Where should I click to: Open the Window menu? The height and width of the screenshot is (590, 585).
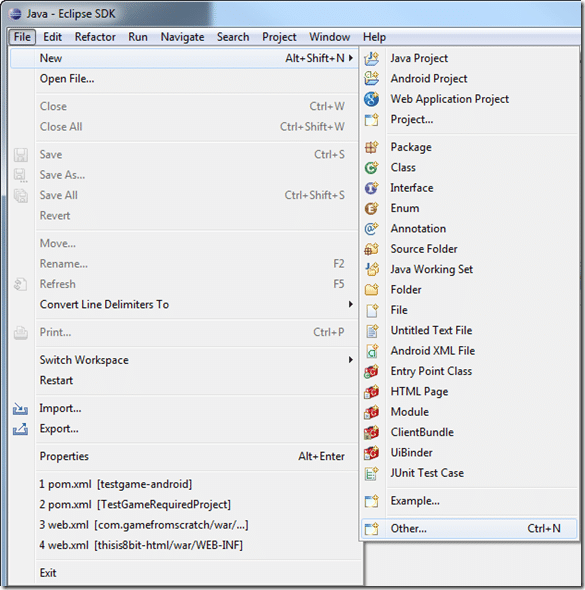click(x=330, y=37)
